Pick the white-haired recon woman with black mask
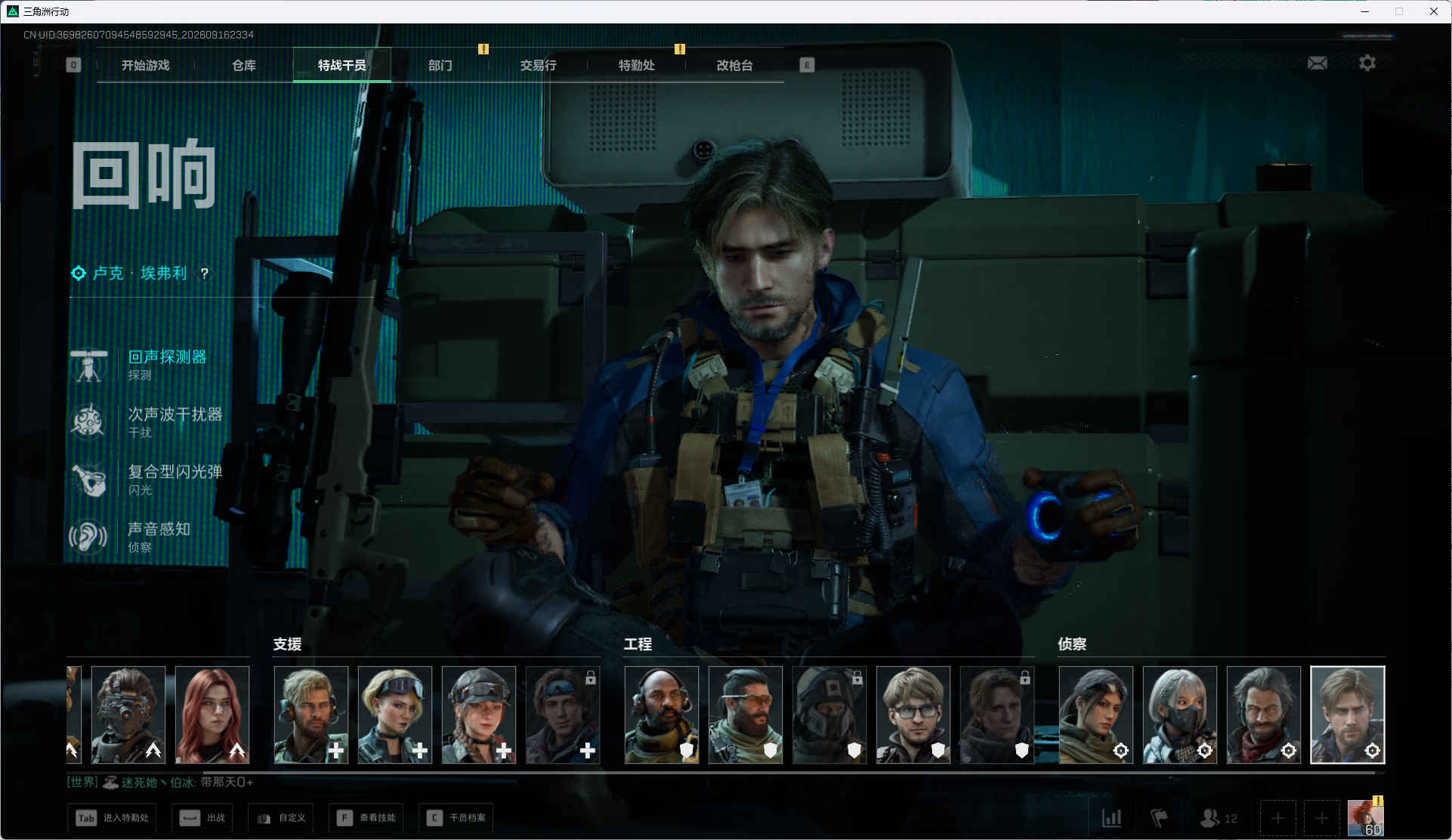 tap(1180, 715)
